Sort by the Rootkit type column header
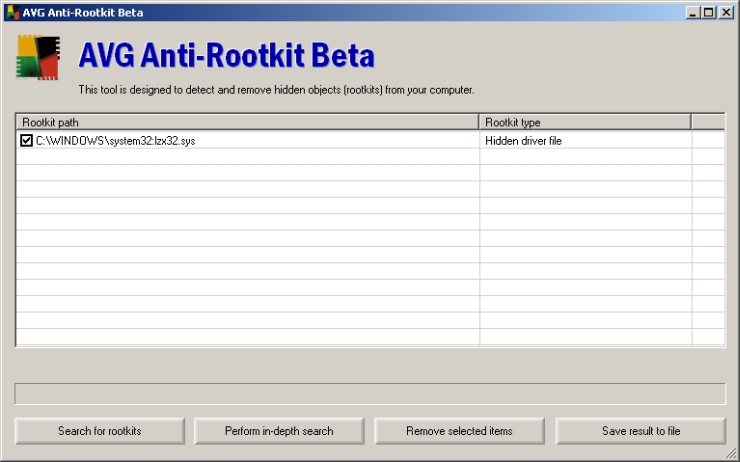 (x=584, y=122)
